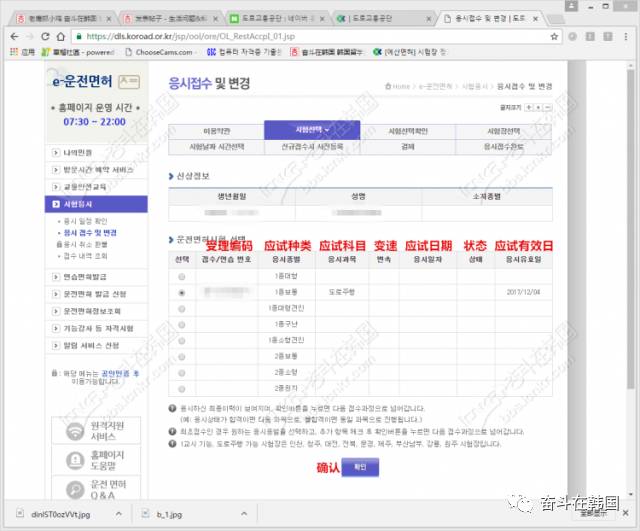Open the 응시 취소 환불 submenu link
The width and height of the screenshot is (640, 531).
tap(85, 244)
